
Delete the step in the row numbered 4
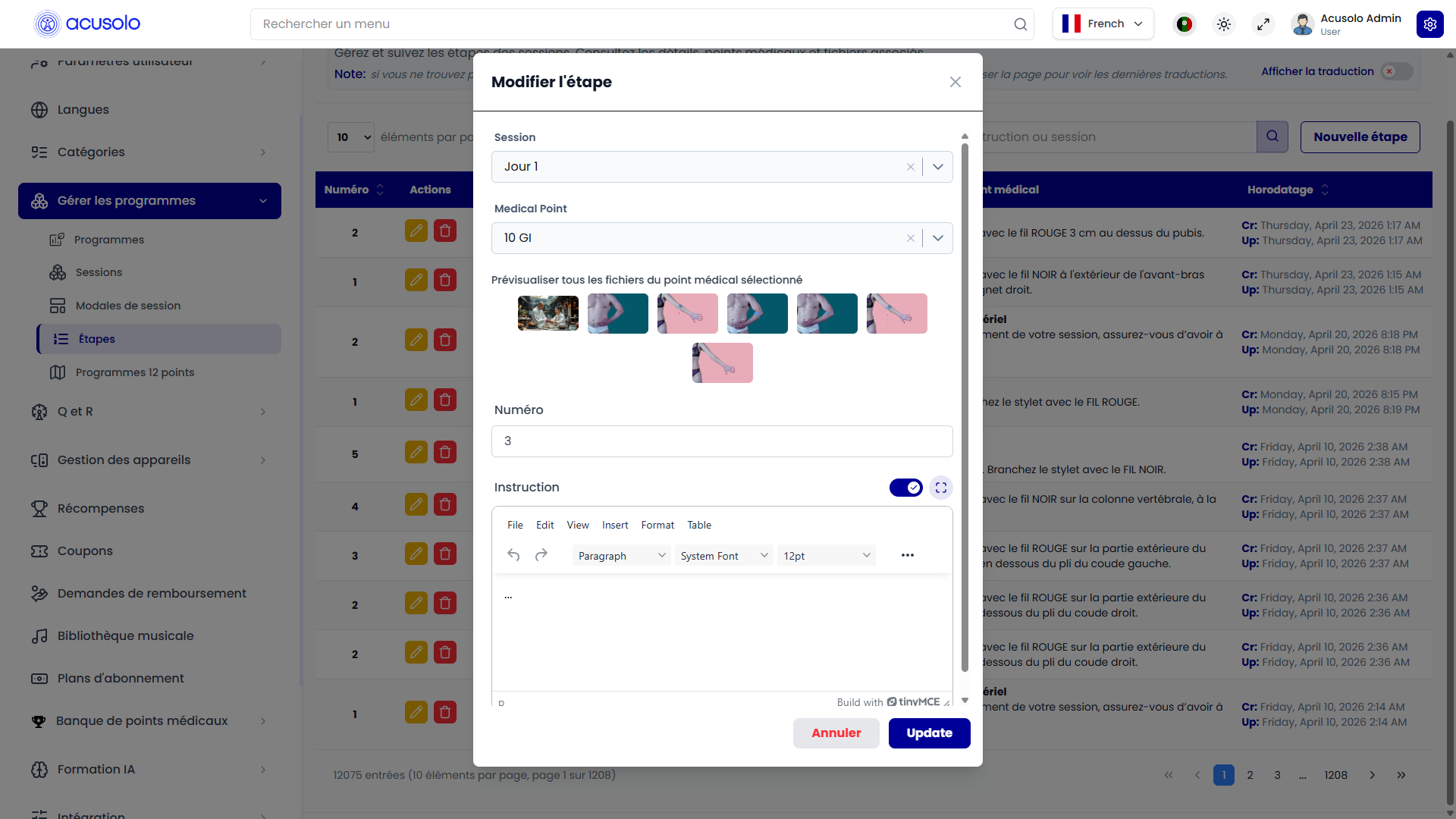point(444,504)
